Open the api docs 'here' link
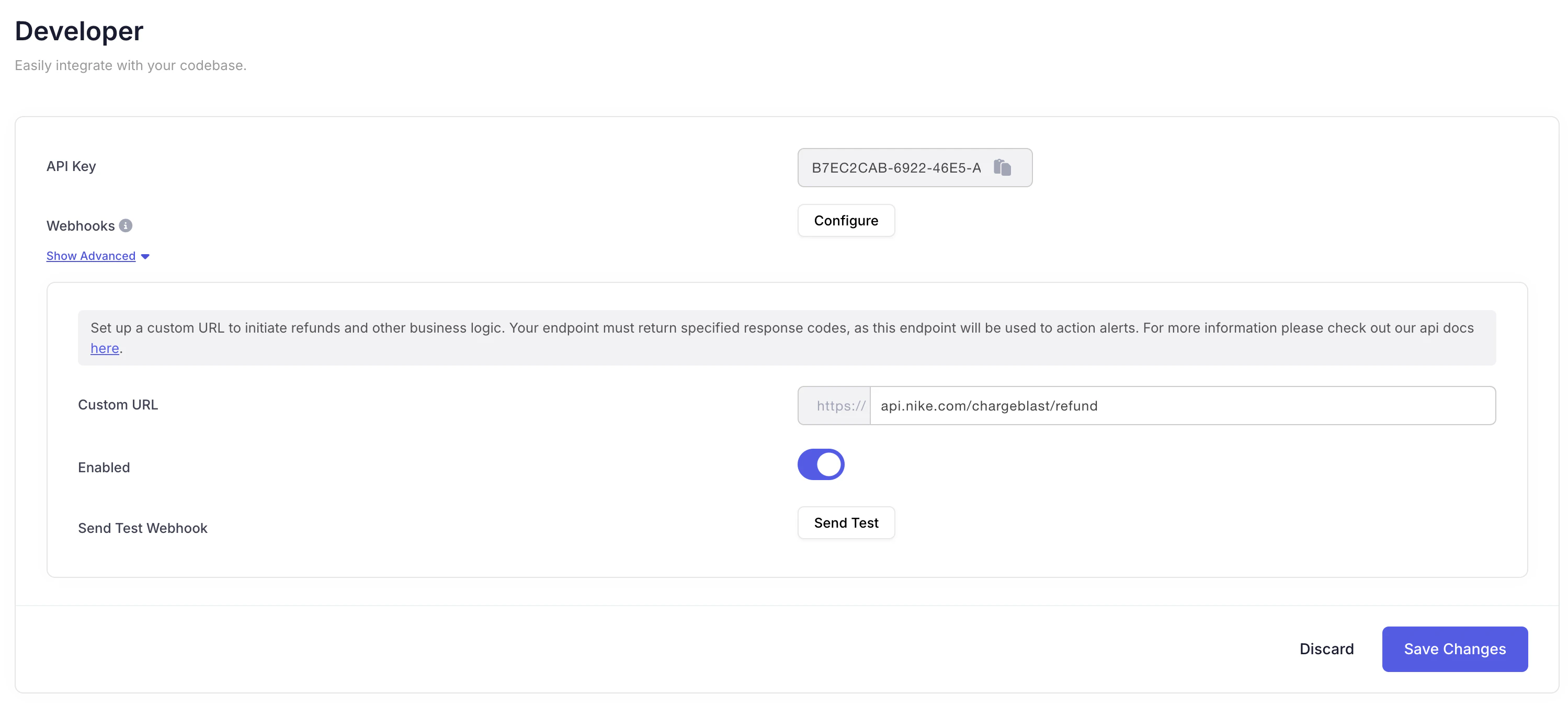1568x706 pixels. [105, 349]
